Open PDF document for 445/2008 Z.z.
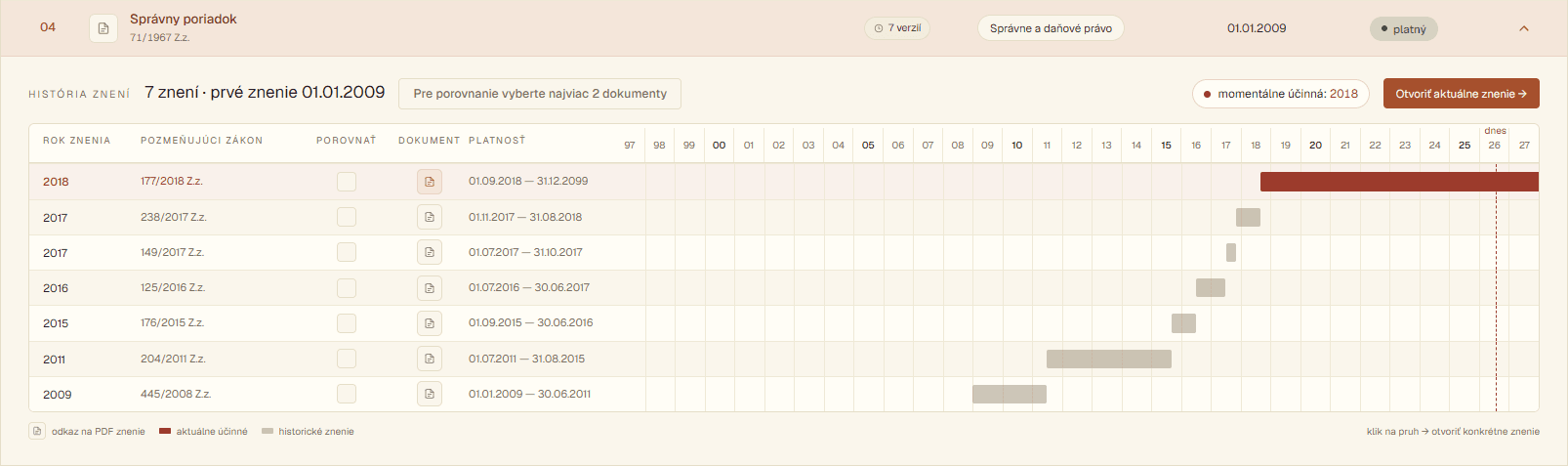Screen dimensions: 1568x466 [x=430, y=394]
